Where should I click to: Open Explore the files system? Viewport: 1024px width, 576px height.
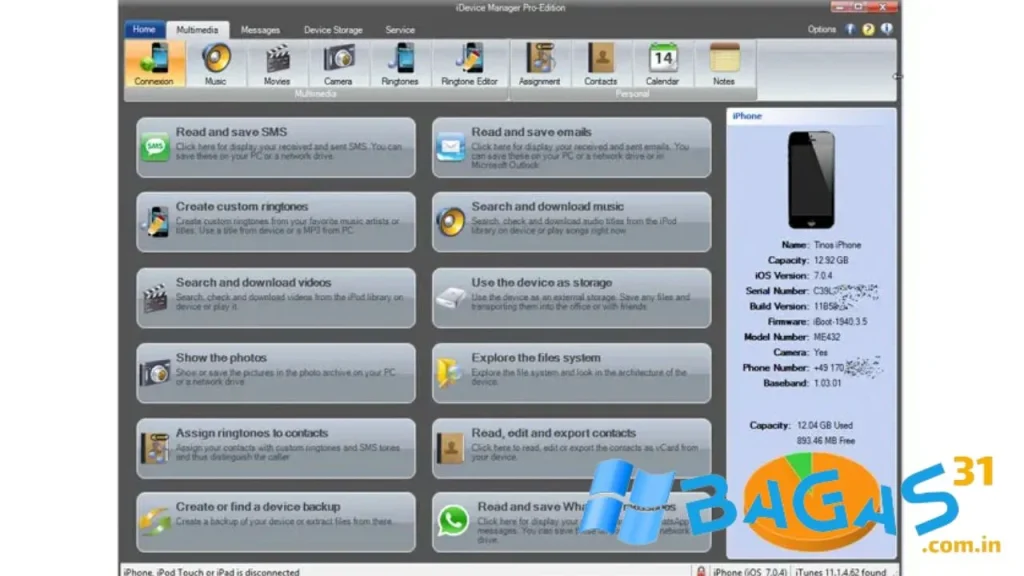[571, 373]
